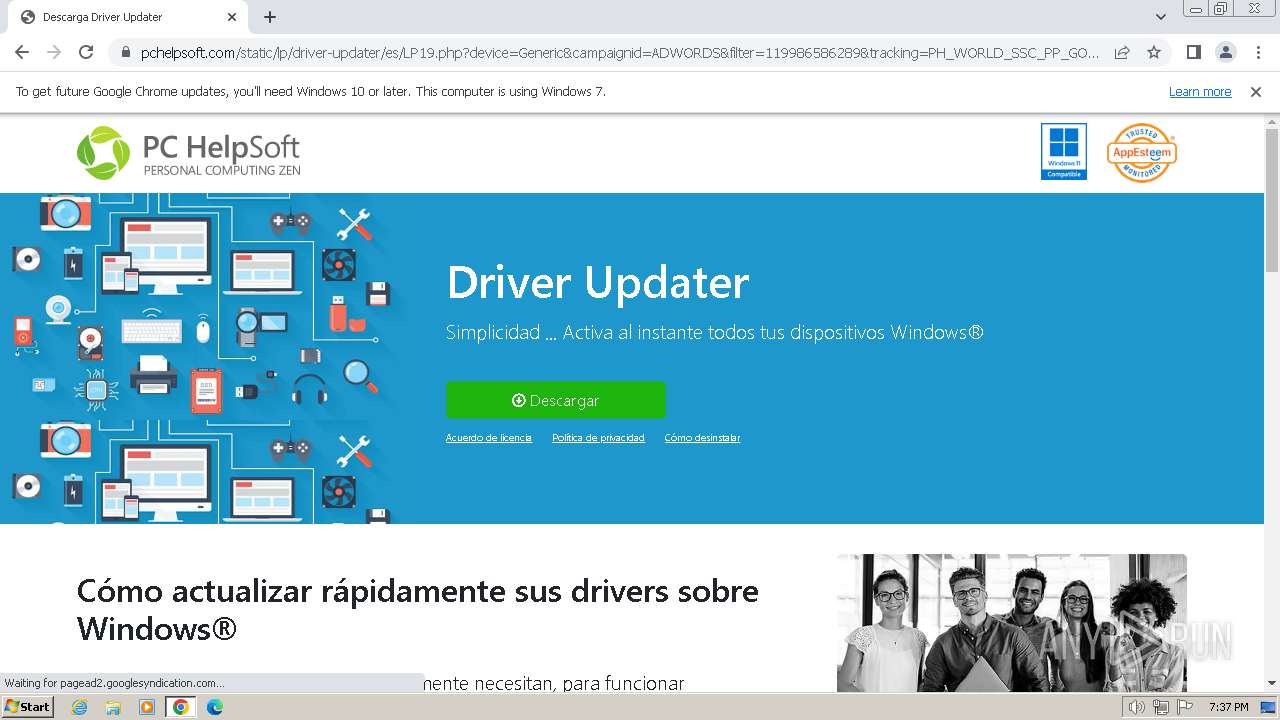Reload the page with the refresh icon

86,52
